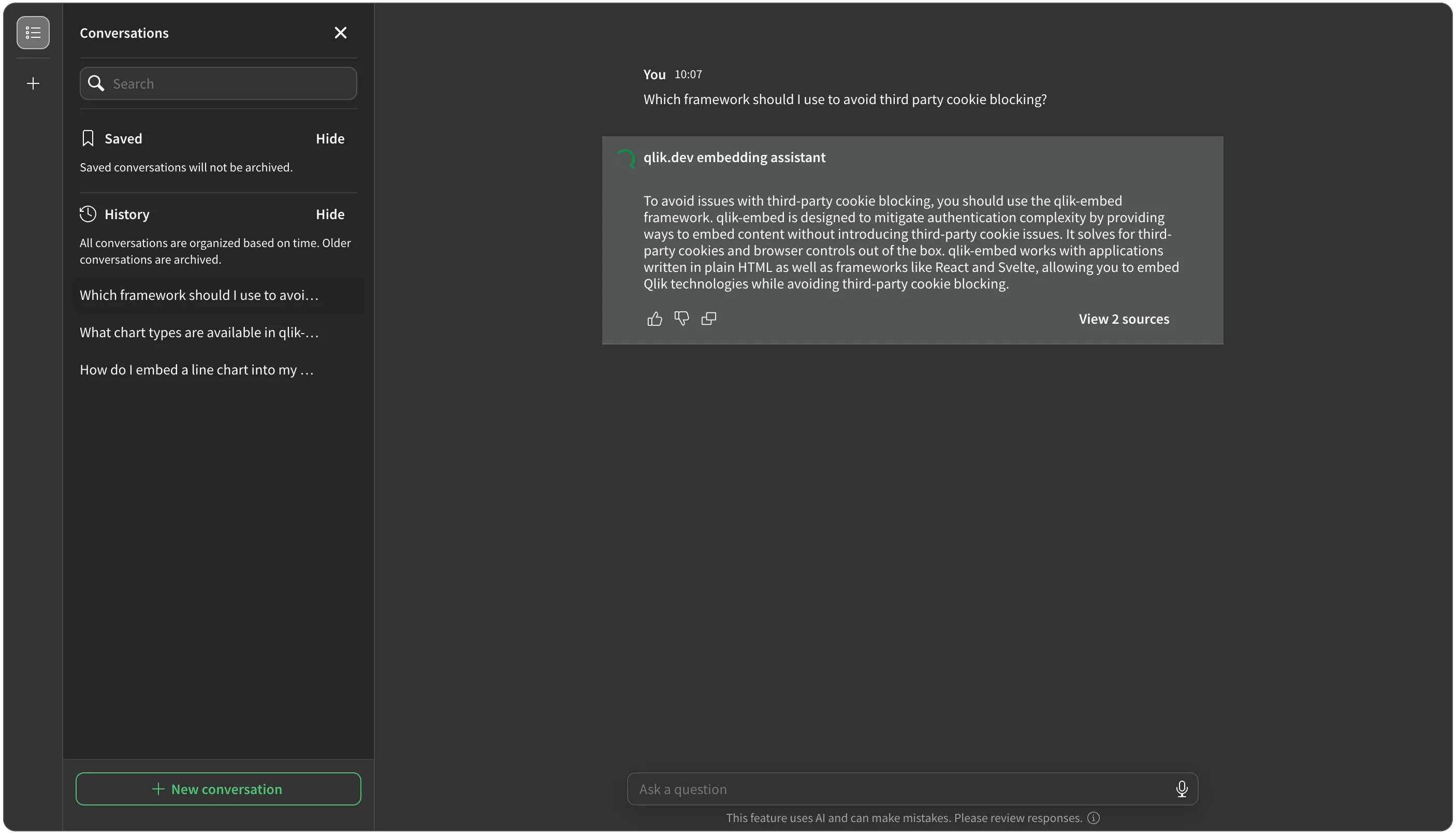Click the search magnifier in the sidebar
The width and height of the screenshot is (1456, 835).
[96, 83]
